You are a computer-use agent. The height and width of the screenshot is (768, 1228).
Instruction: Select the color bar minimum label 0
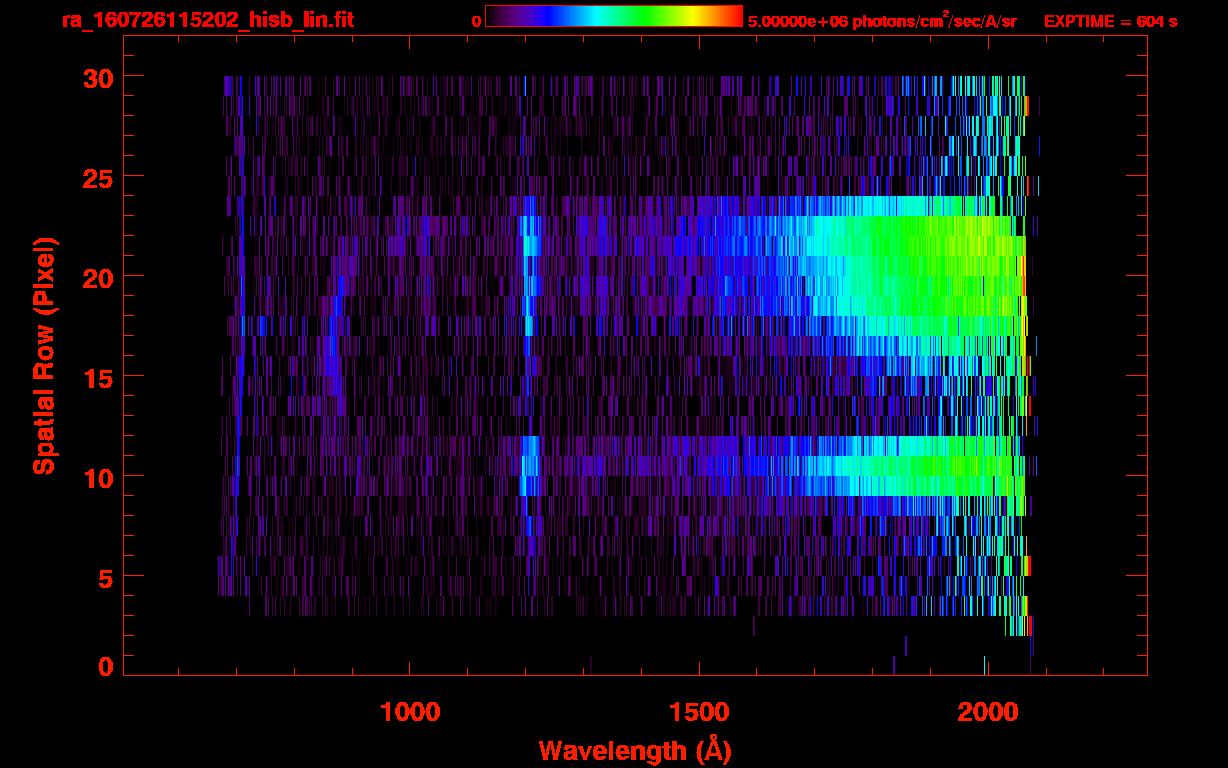pos(476,21)
